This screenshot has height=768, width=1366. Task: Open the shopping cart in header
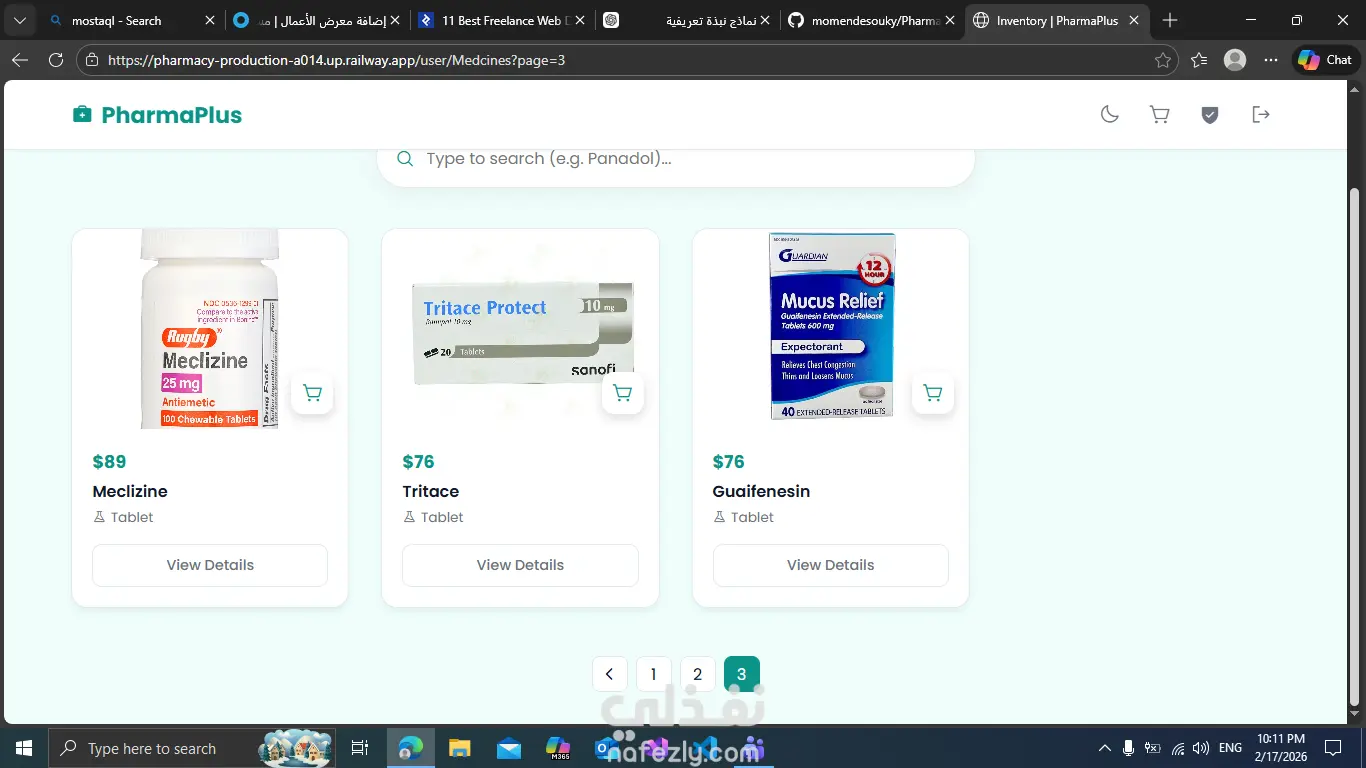point(1160,114)
